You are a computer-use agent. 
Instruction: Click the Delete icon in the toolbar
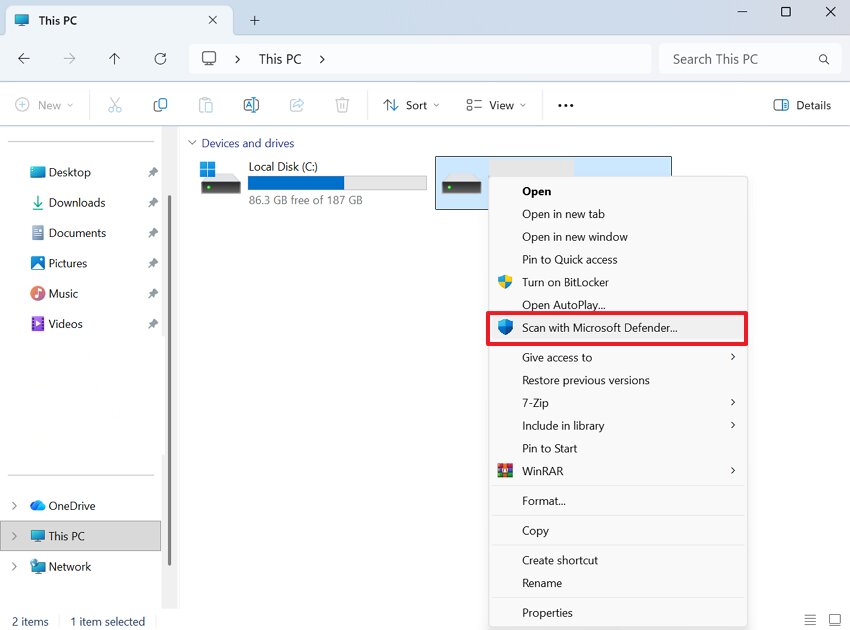tap(341, 104)
